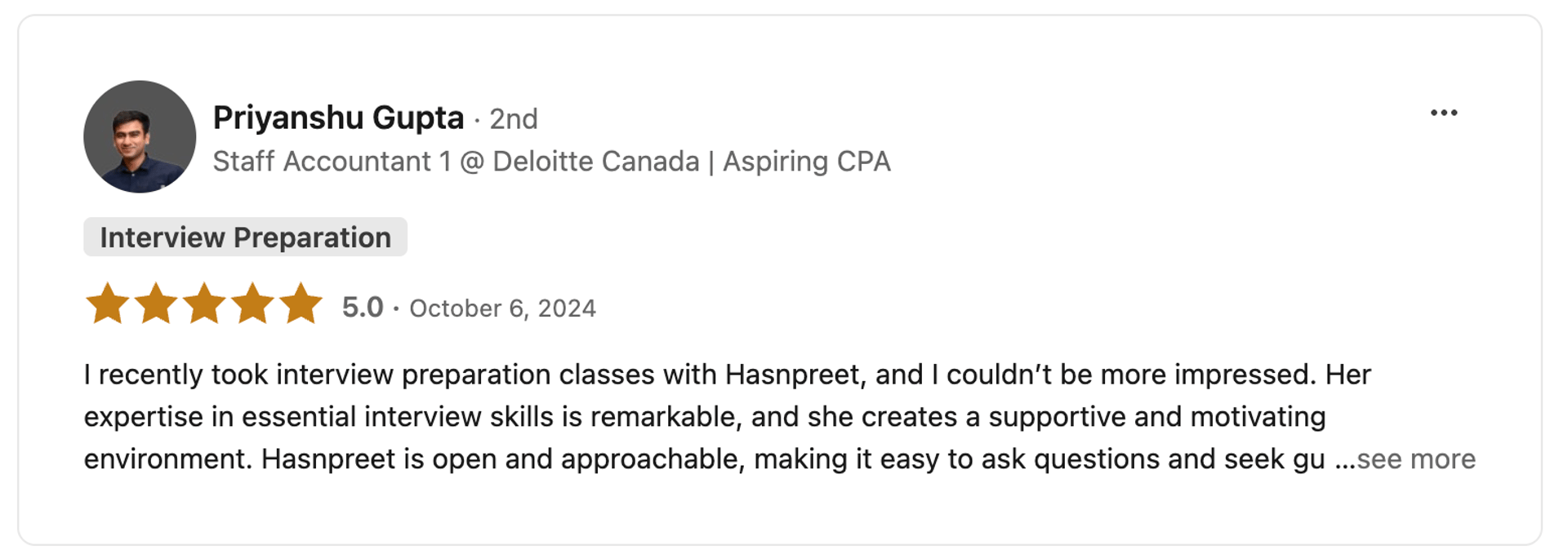Click the 2nd degree connection label
1568x559 pixels.
tap(513, 119)
